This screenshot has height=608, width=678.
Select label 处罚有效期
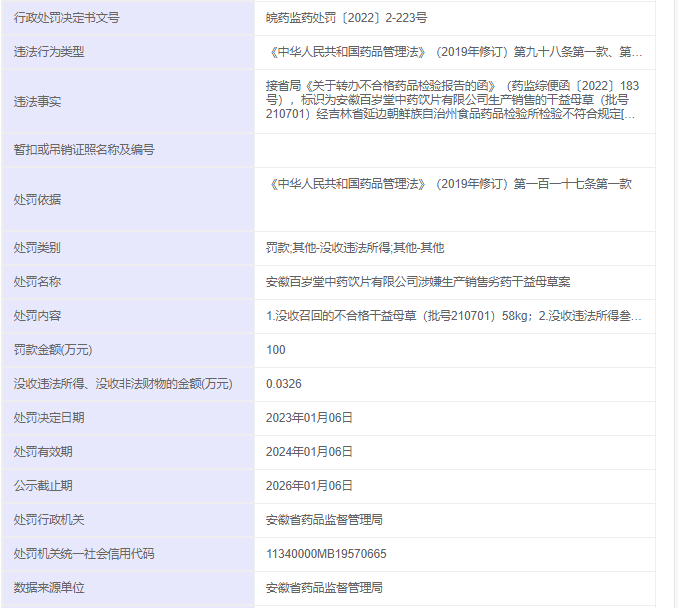coord(43,452)
